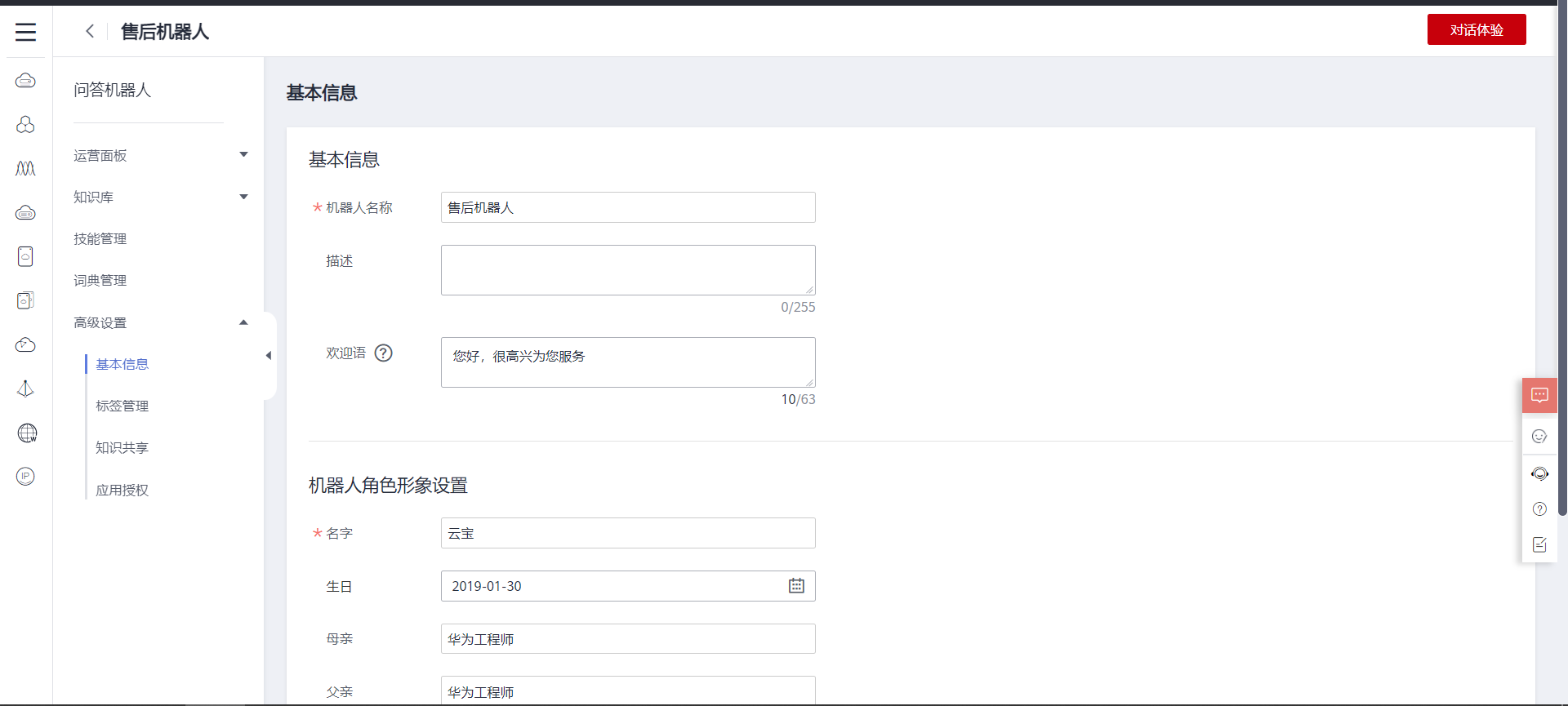The height and width of the screenshot is (706, 1568).
Task: Click the cloud-with-server-bar icon below the wave icon
Action: 25,212
